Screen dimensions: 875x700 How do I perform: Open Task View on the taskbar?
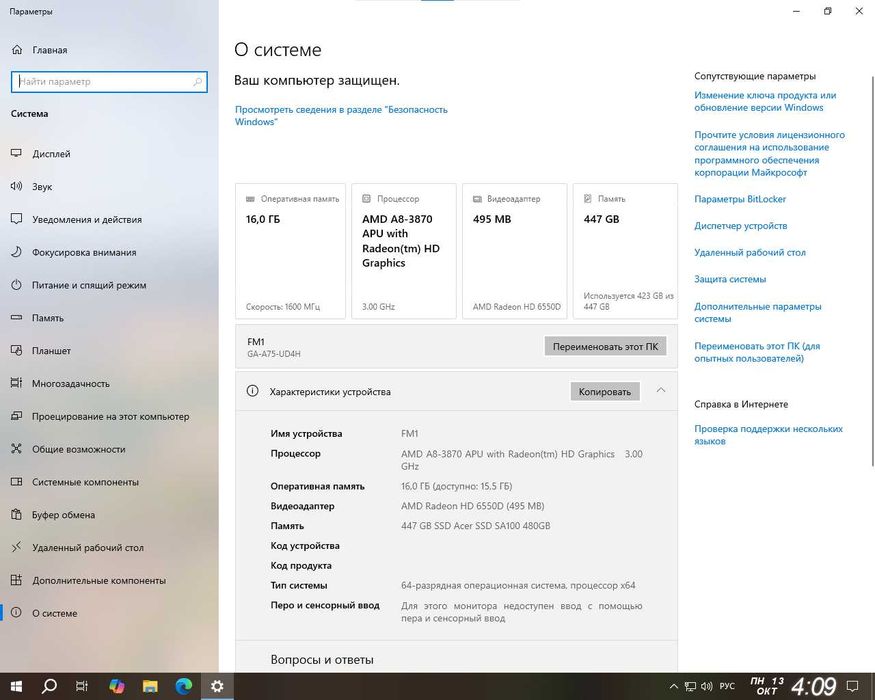(x=82, y=686)
